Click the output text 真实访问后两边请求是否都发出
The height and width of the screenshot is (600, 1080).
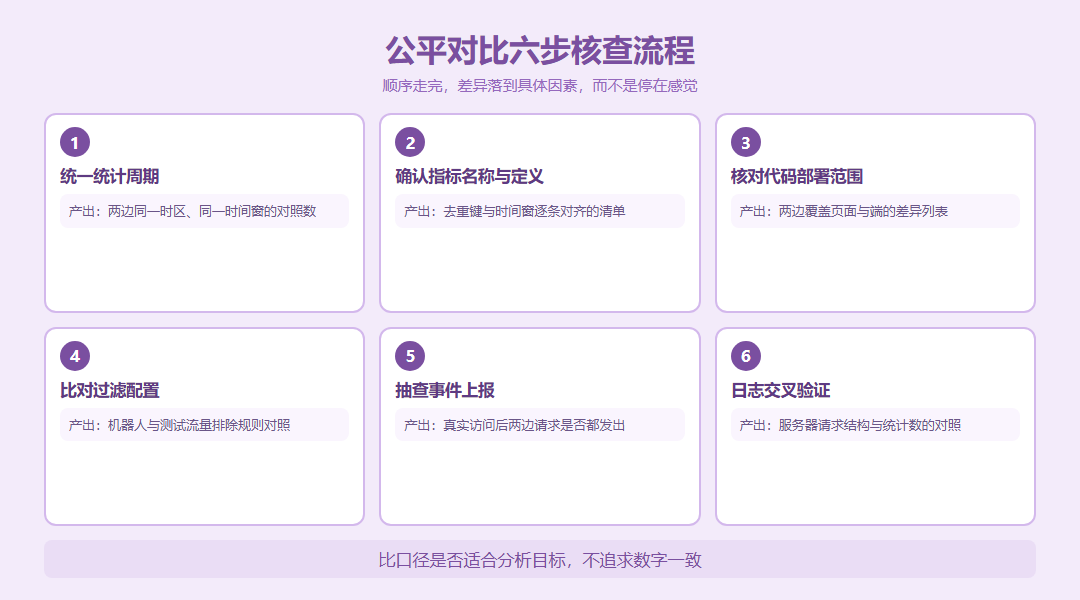click(534, 425)
